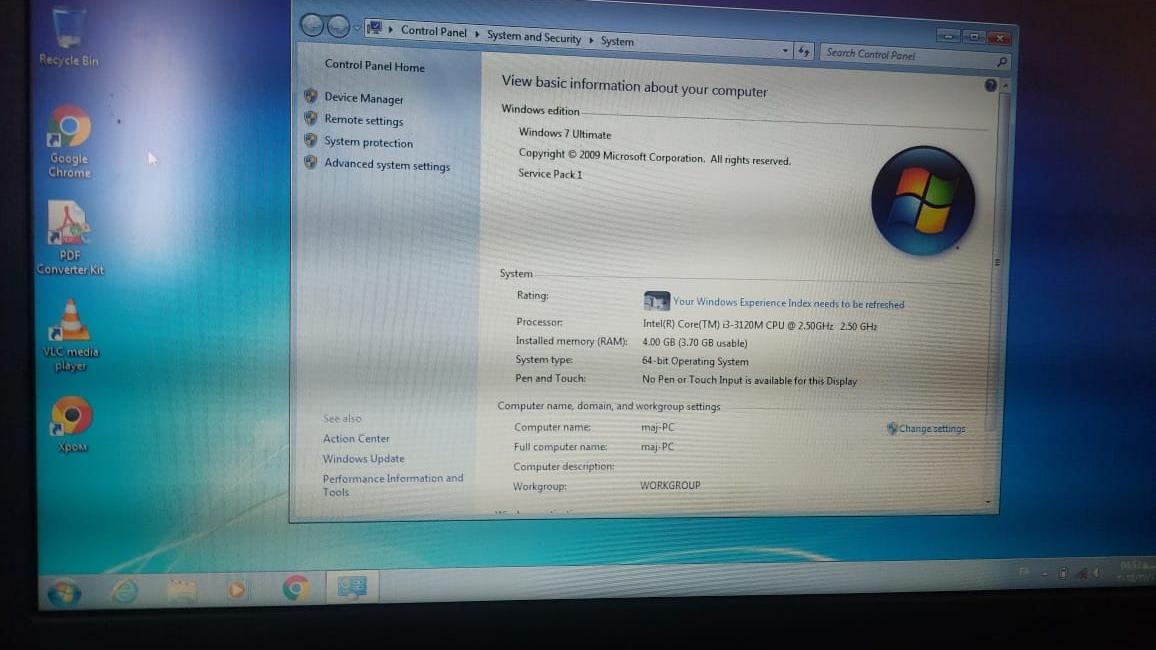1156x650 pixels.
Task: Click the Back navigation arrow button
Action: tap(312, 26)
